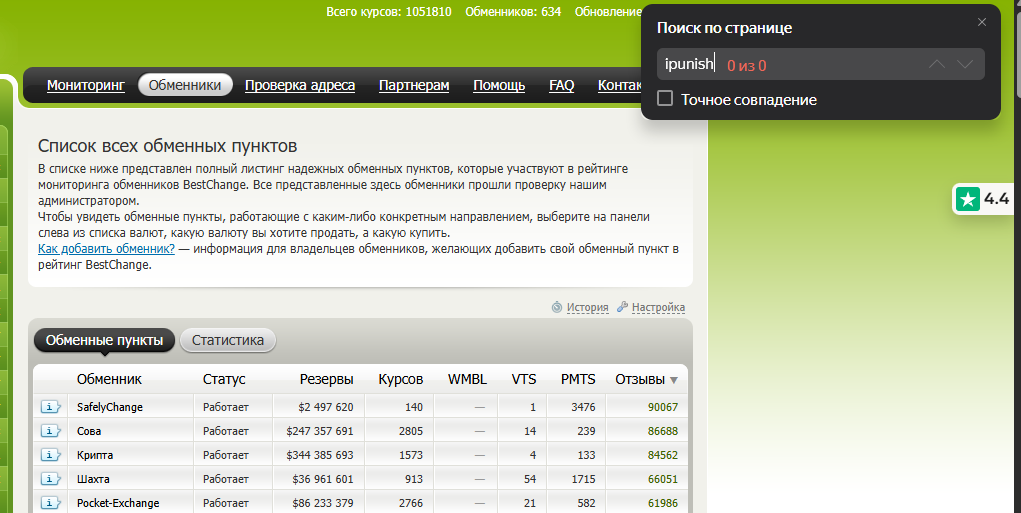This screenshot has height=513, width=1021.
Task: Open Pocket-Exchange exchanger name
Action: pos(118,503)
